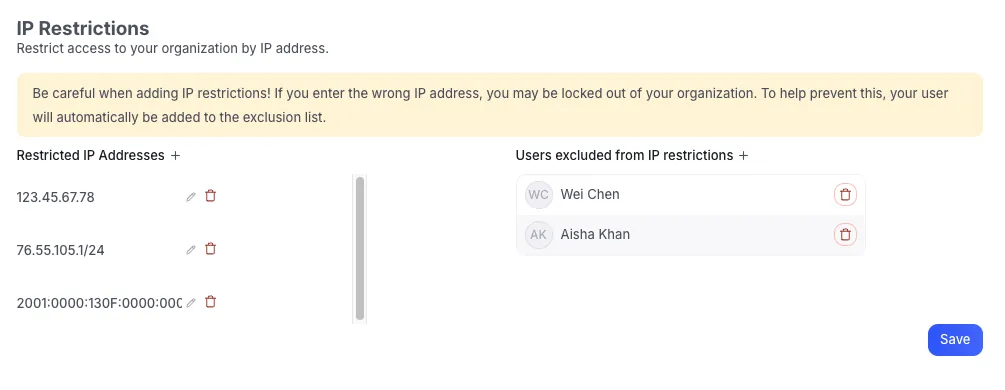Screen dimensions: 1005x390
Task: Edit the 76.55.105.1/24 IP entry
Action: [x=190, y=250]
